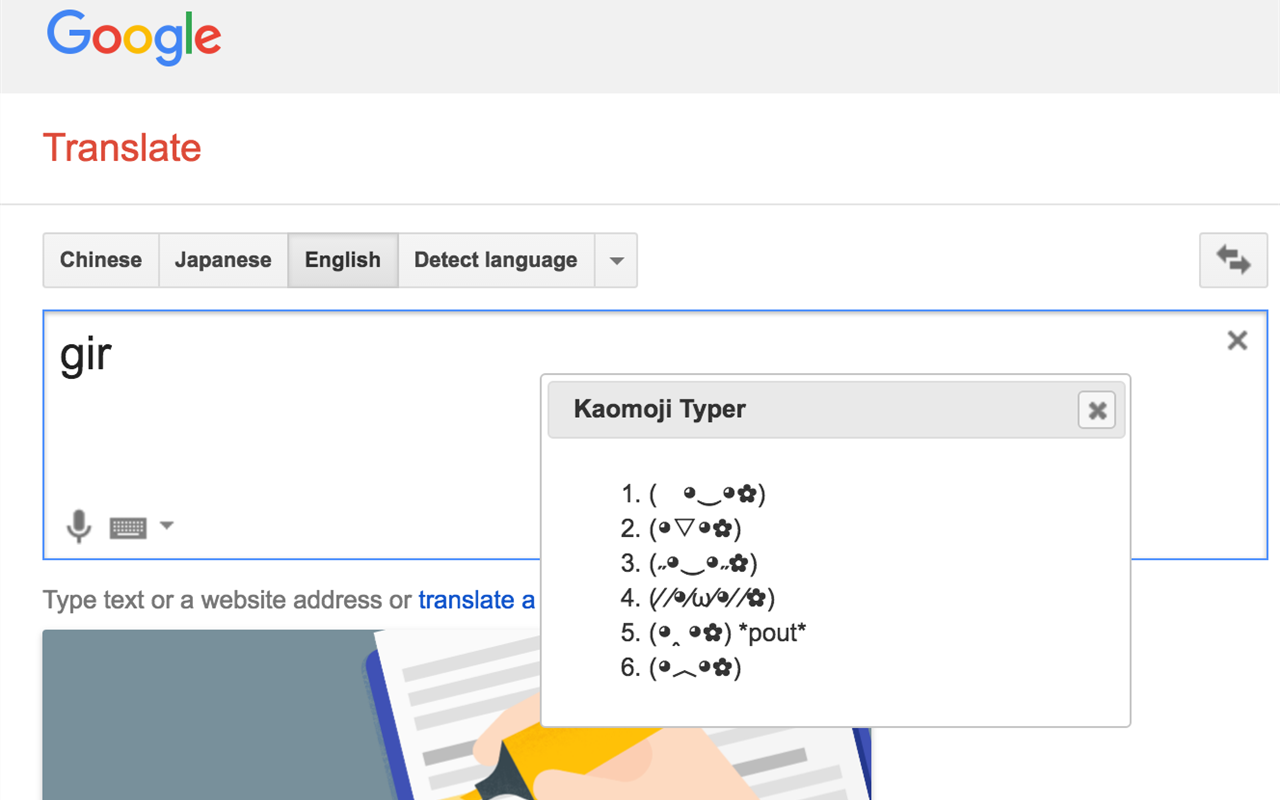Screen dimensions: 1280x800
Task: Close the Kaomoji Typer popup
Action: 1096,410
